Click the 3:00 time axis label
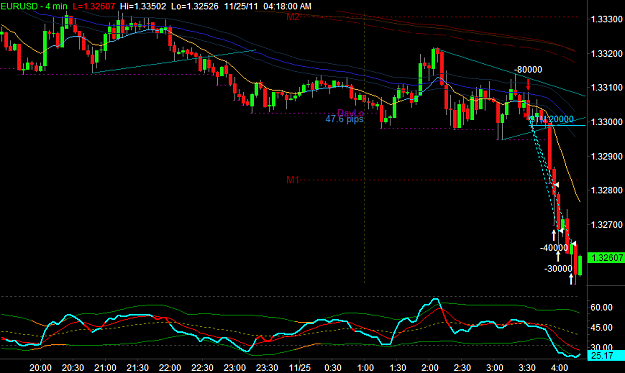The width and height of the screenshot is (625, 373). tap(495, 368)
